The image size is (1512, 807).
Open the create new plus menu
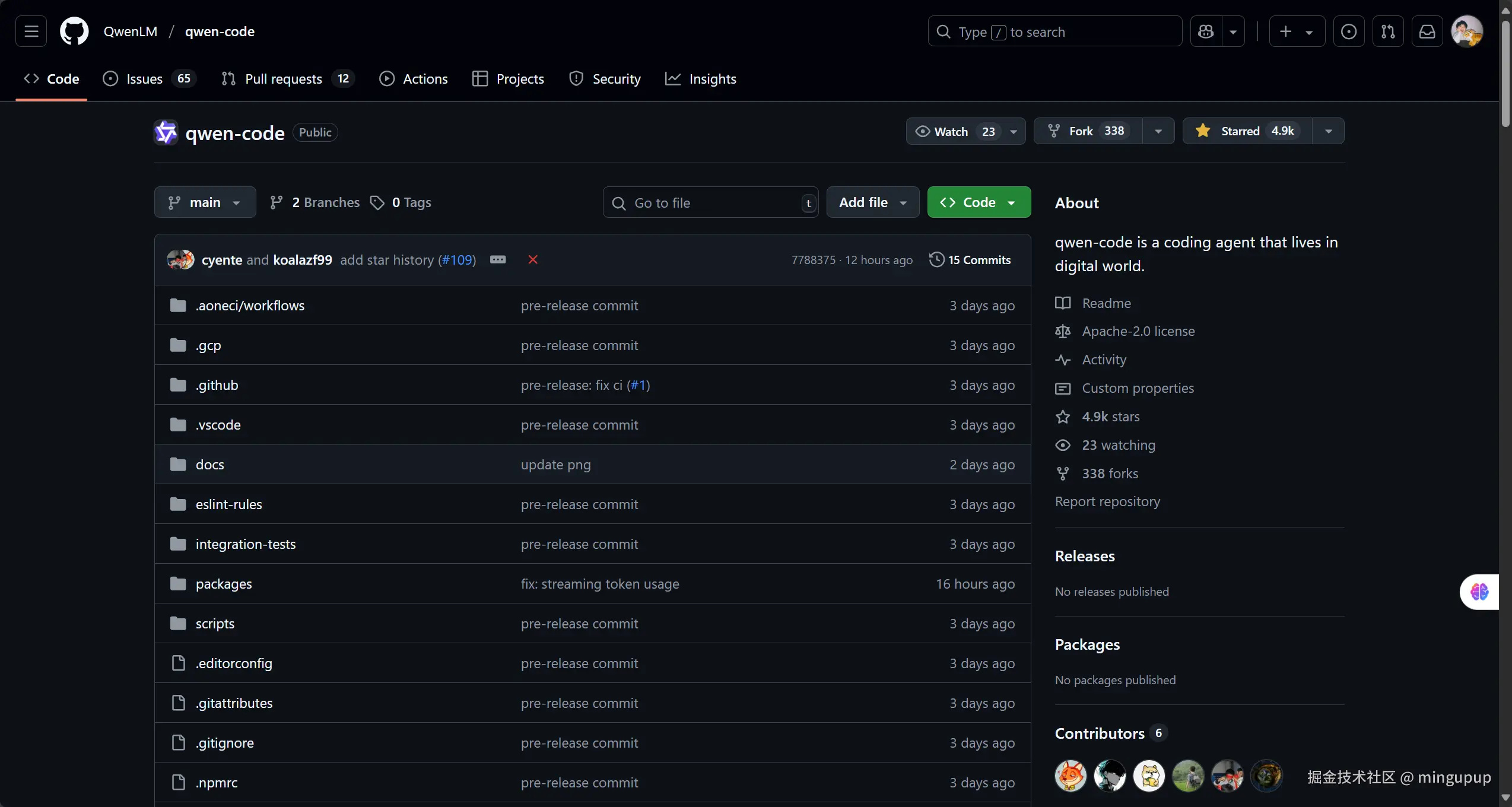[x=1297, y=31]
